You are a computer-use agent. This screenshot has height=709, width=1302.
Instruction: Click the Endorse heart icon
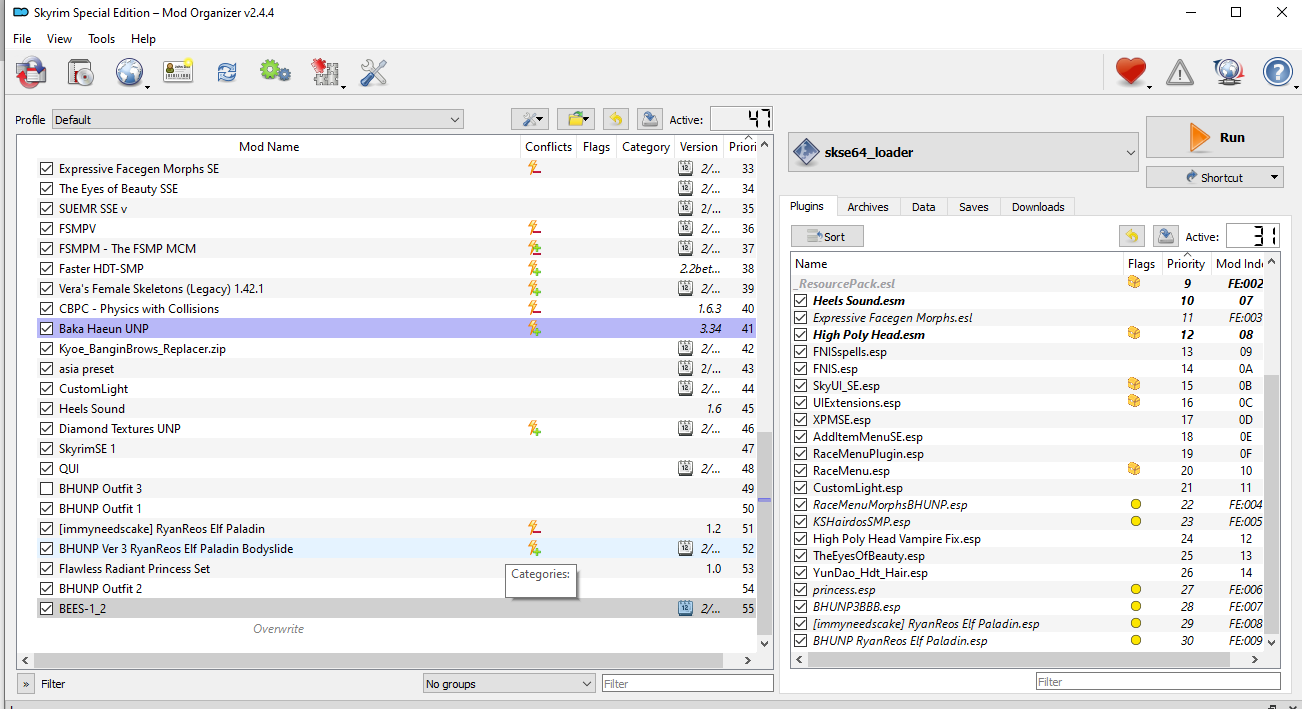click(x=1130, y=72)
